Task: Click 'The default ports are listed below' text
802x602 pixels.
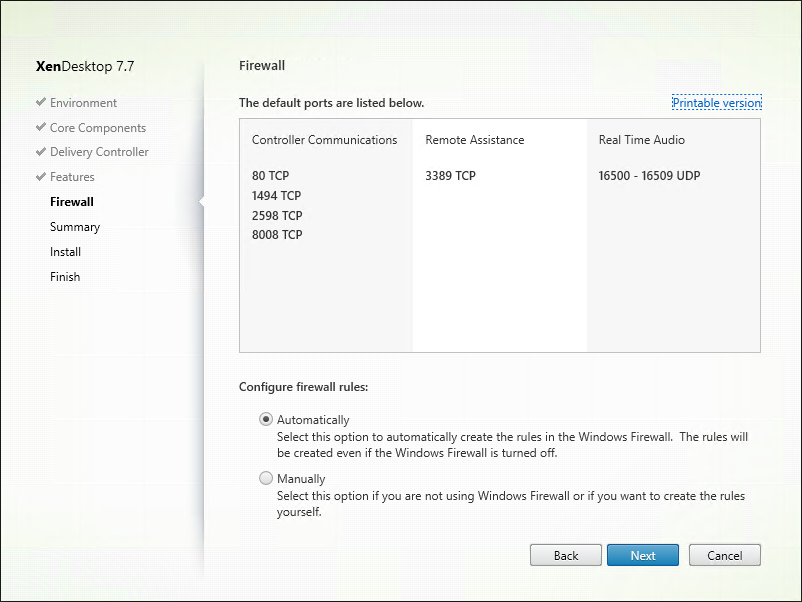Action: (x=331, y=103)
